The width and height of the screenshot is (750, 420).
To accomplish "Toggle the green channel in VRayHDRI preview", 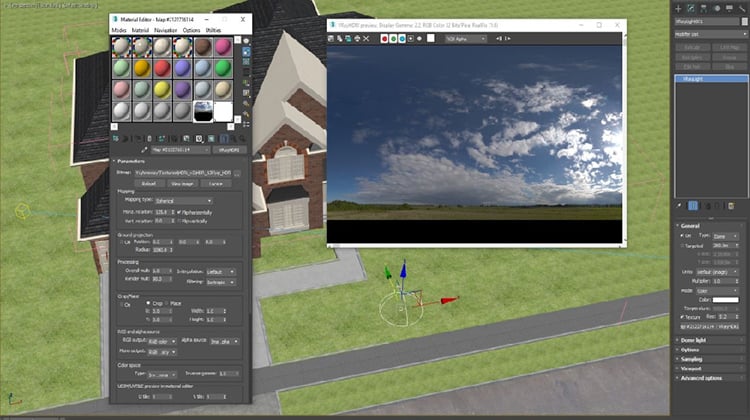I will (x=393, y=38).
